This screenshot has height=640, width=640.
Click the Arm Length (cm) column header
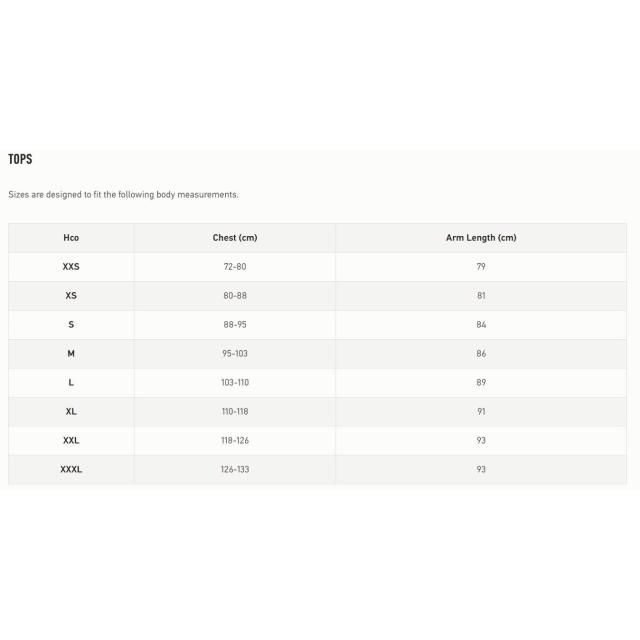[481, 238]
